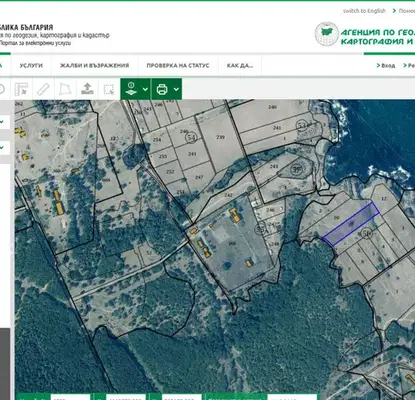
Task: Choose the polygon area measurement tool
Action: [x=65, y=89]
